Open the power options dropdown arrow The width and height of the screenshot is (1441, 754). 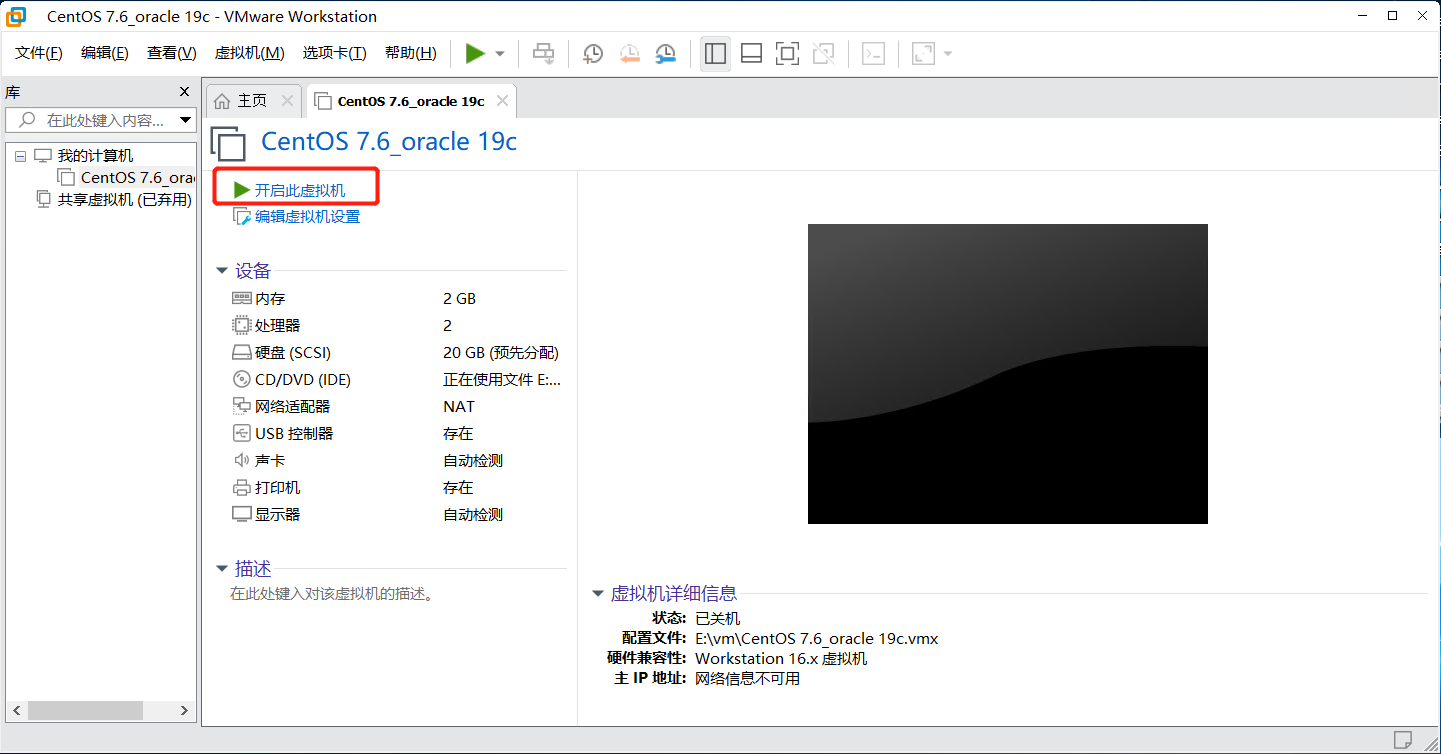500,54
